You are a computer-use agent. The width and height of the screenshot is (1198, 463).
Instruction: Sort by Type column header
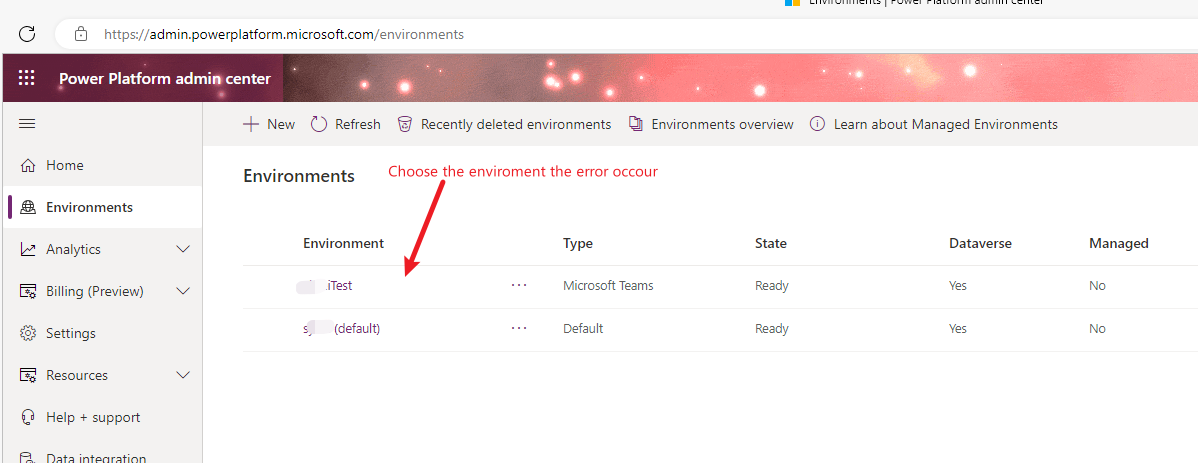click(x=578, y=244)
